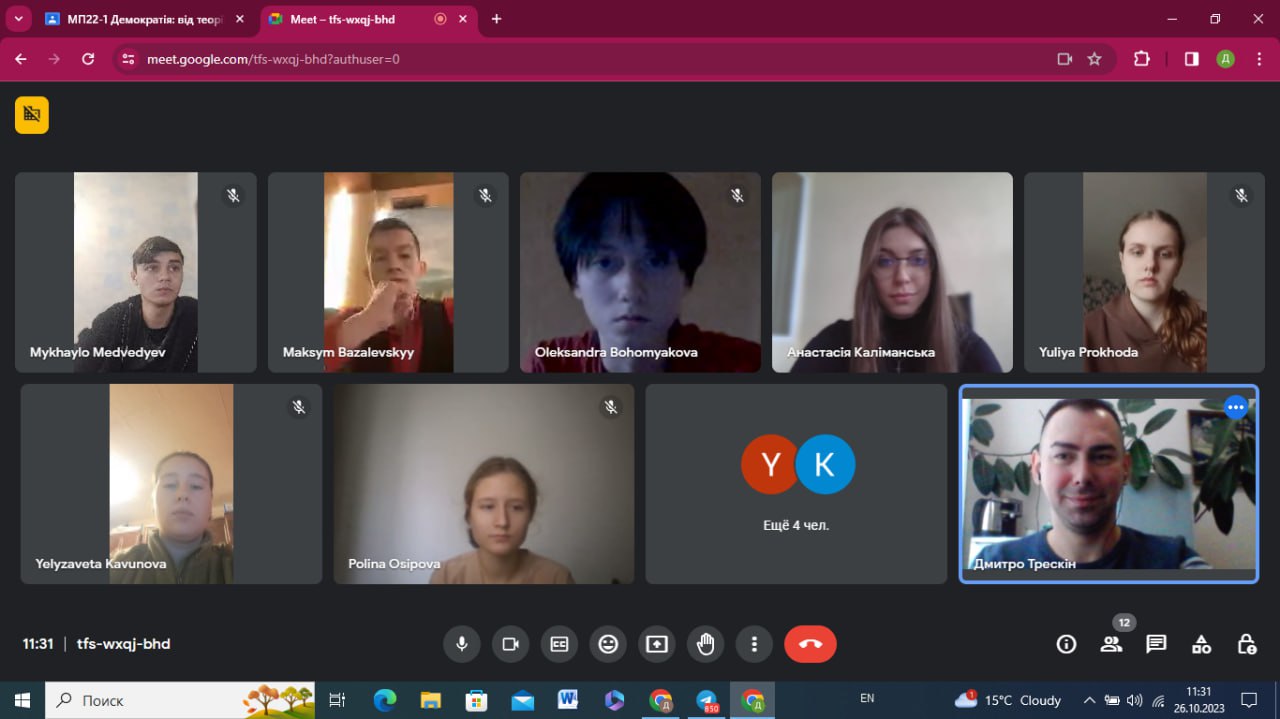Switch the EN input language indicator
This screenshot has width=1280, height=719.
867,699
